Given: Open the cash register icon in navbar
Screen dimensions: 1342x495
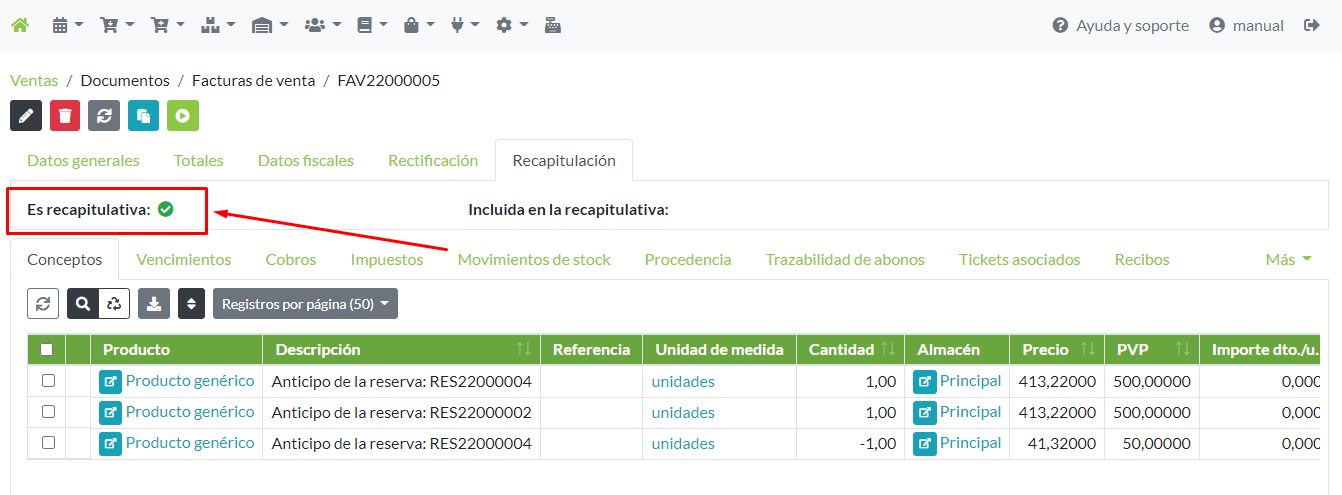Looking at the screenshot, I should [552, 25].
